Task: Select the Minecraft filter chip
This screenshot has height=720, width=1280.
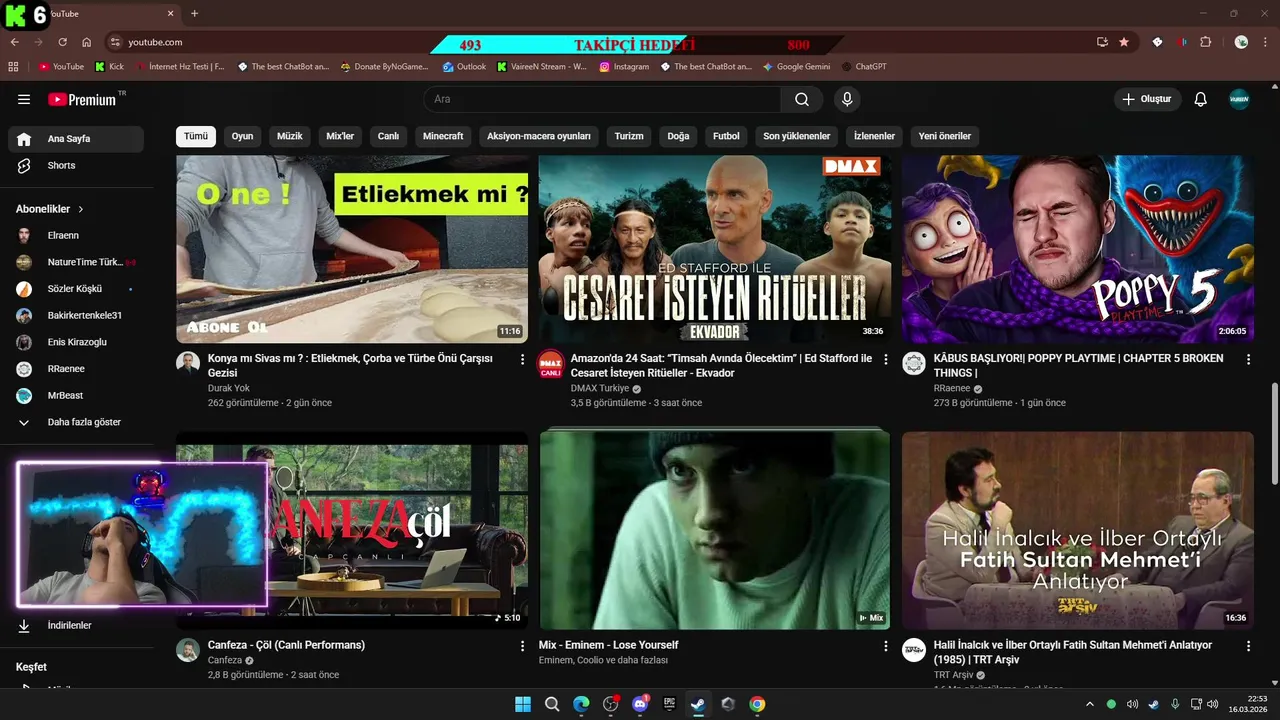Action: pos(443,136)
